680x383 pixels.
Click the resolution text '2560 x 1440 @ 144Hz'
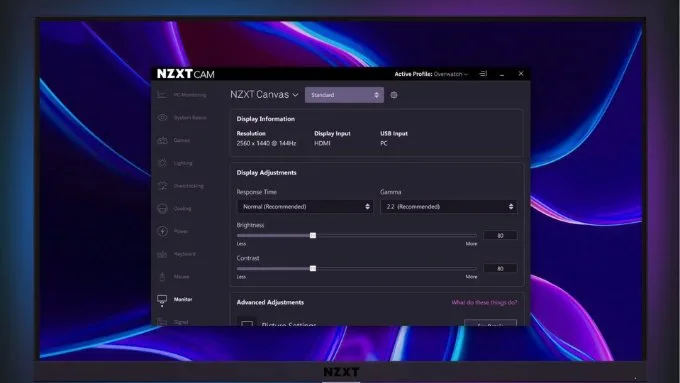(266, 143)
